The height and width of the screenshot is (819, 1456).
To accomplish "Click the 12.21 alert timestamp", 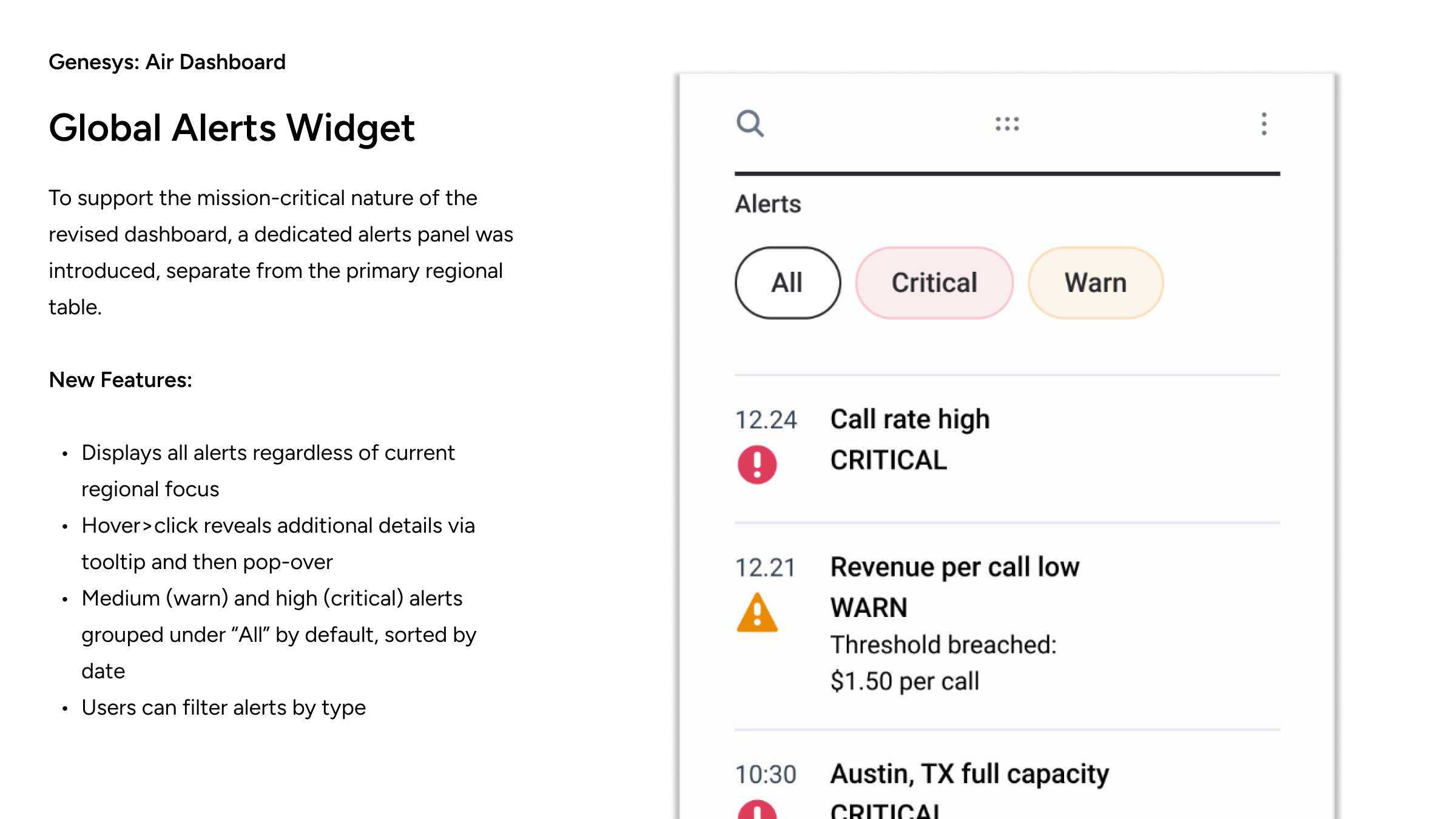I will [x=766, y=568].
